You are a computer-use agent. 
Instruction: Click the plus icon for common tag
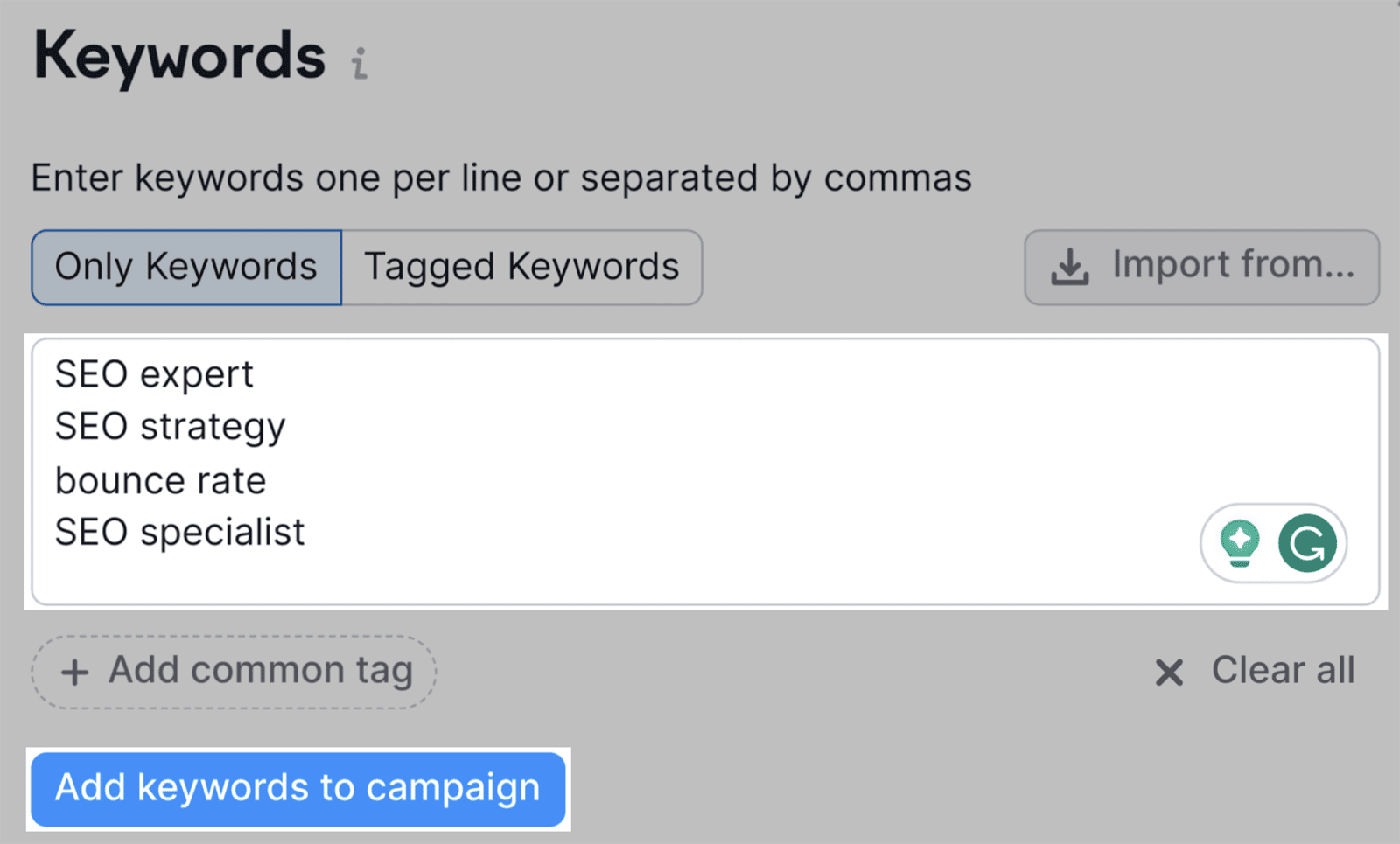(74, 672)
